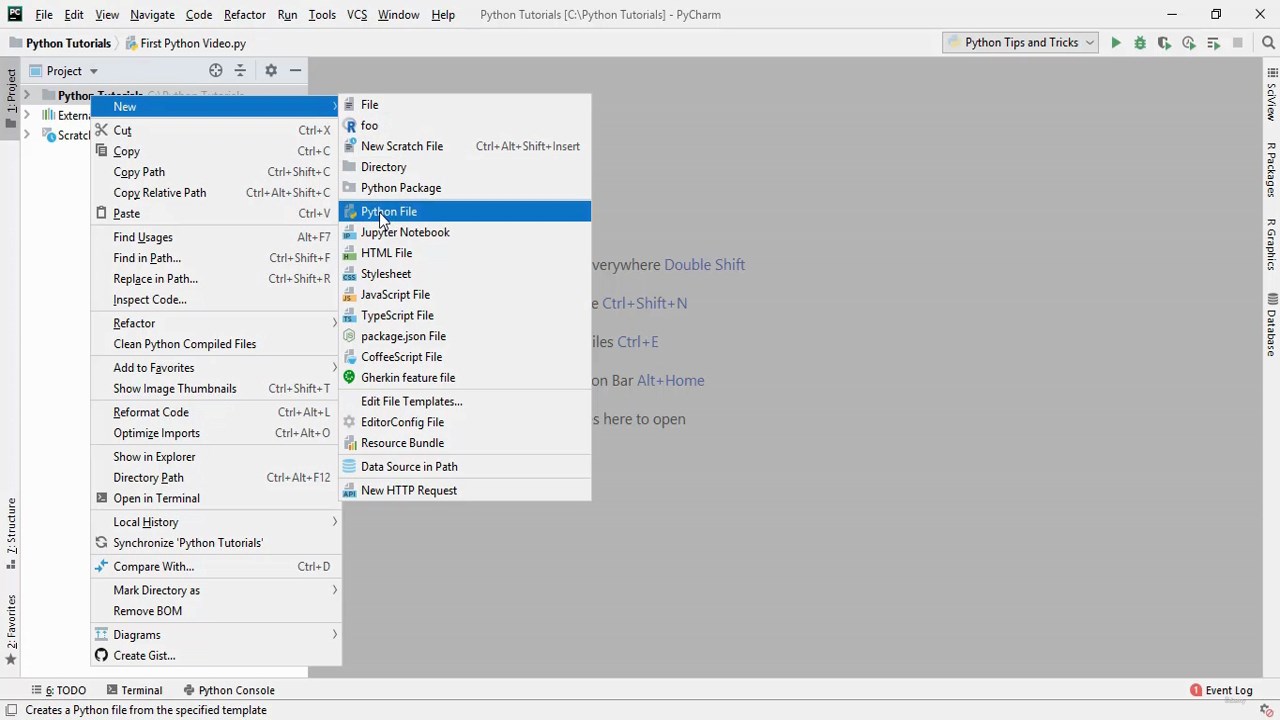Image resolution: width=1280 pixels, height=720 pixels.
Task: Create a new JavaScript File
Action: [x=465, y=295]
